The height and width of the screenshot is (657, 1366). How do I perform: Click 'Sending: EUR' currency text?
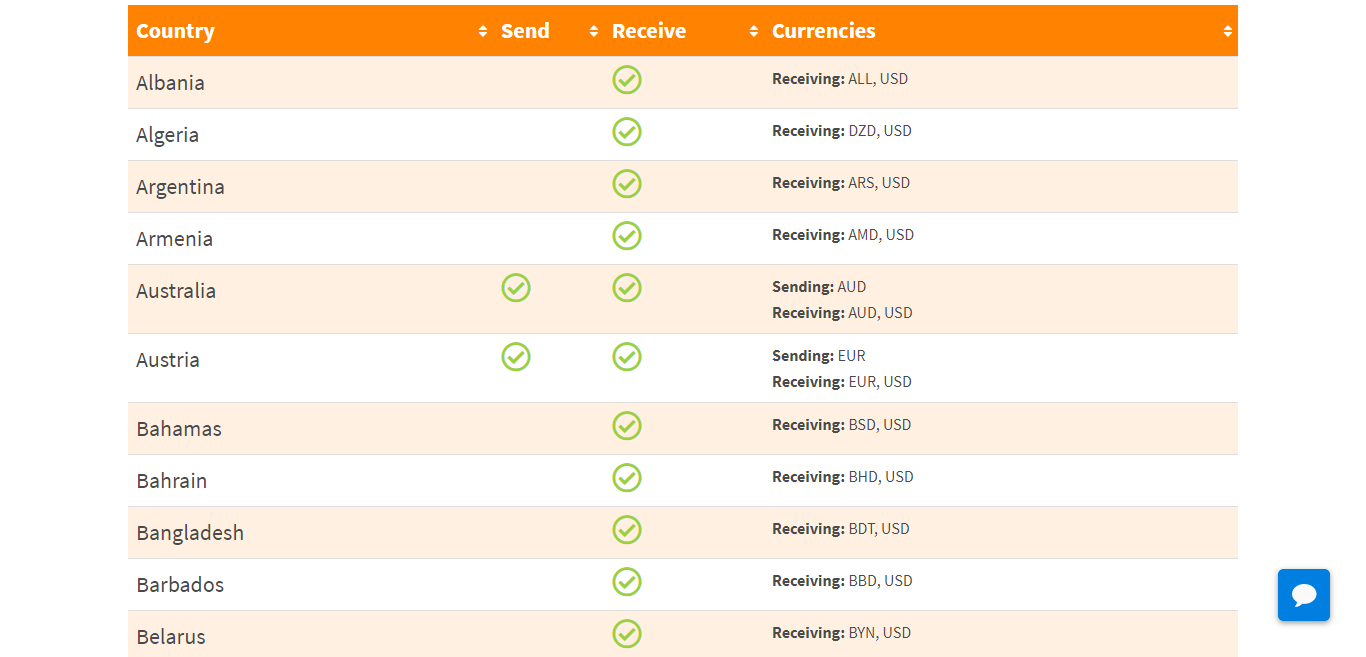[819, 356]
